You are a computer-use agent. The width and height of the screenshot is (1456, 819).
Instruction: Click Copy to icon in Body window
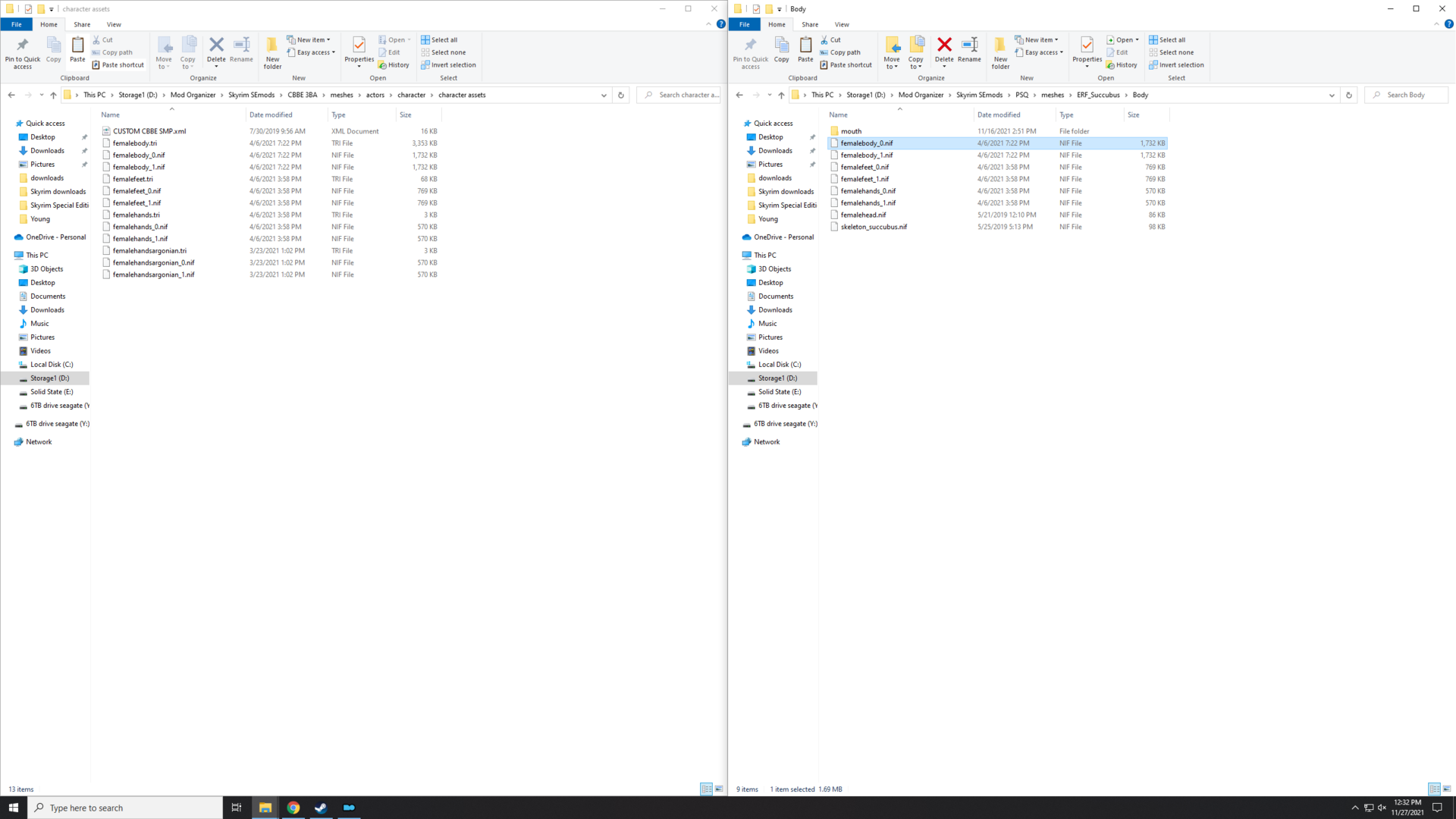916,52
